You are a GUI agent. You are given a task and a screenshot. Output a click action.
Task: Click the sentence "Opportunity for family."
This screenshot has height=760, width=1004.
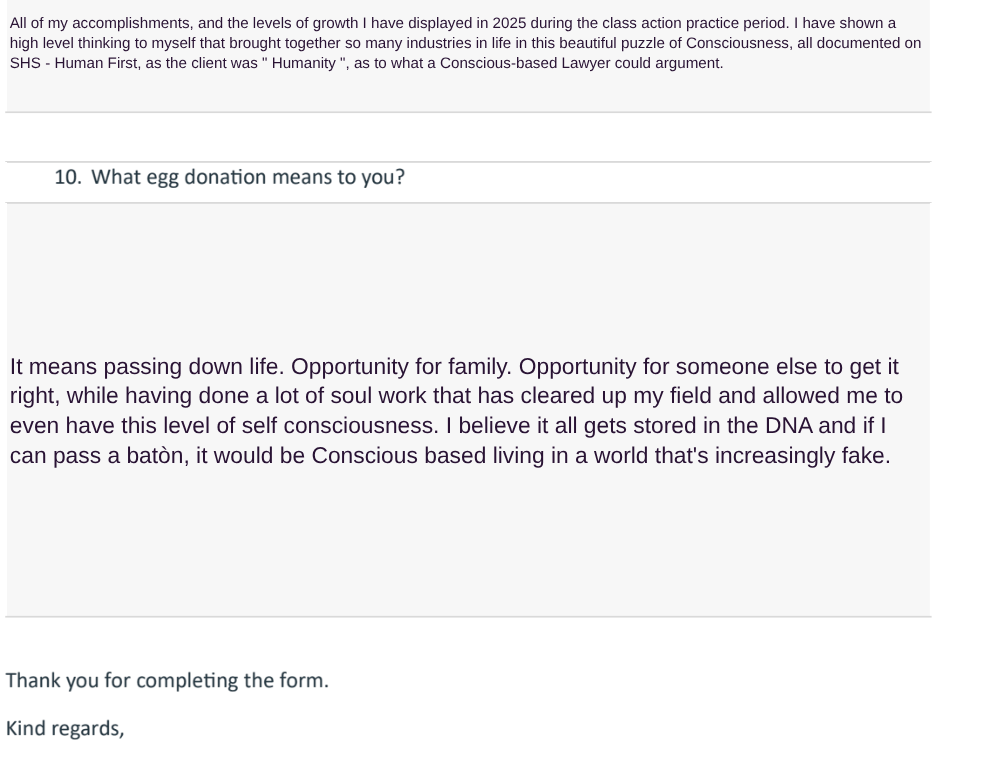[401, 366]
